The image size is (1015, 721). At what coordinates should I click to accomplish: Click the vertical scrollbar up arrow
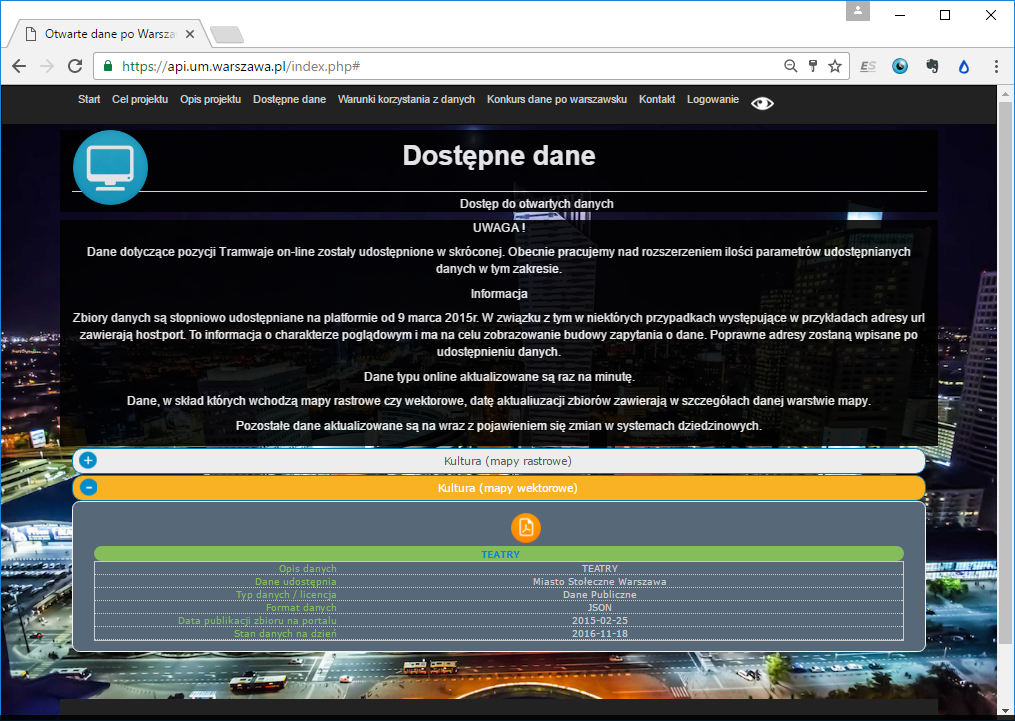coord(1006,93)
